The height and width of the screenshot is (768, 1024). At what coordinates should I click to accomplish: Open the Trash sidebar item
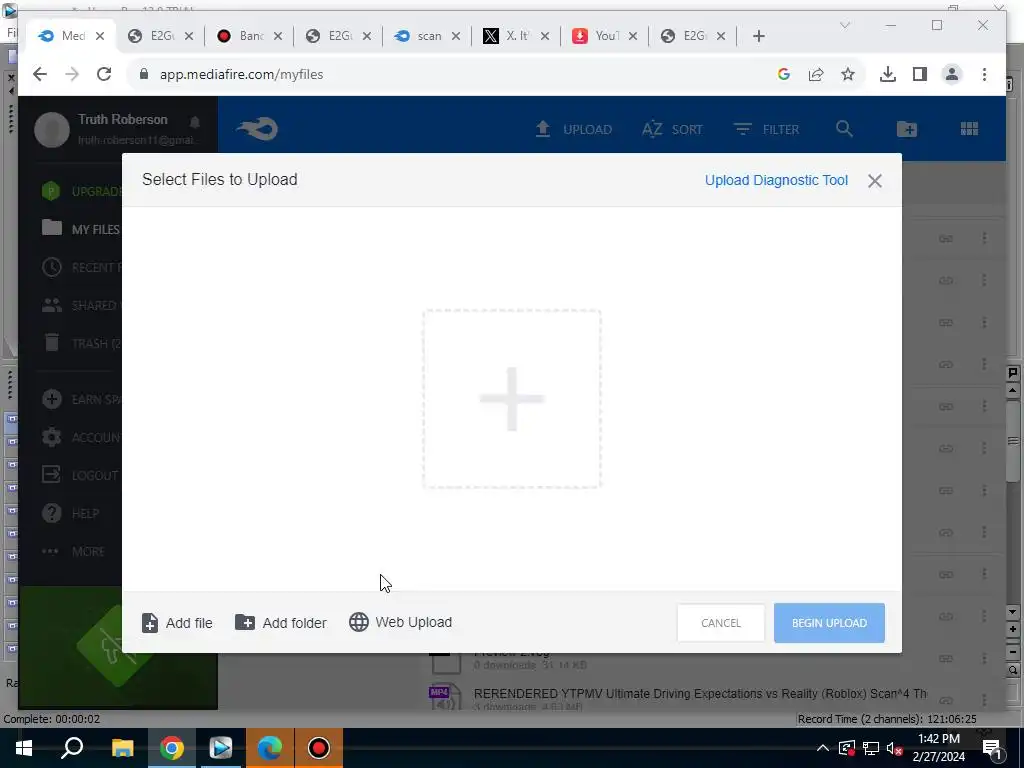click(x=82, y=343)
